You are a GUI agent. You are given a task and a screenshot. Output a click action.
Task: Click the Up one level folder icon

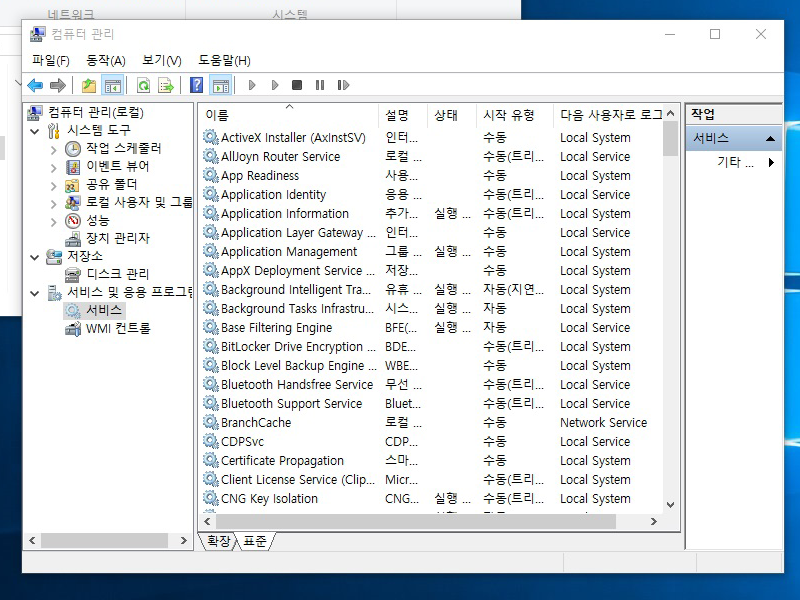click(89, 85)
